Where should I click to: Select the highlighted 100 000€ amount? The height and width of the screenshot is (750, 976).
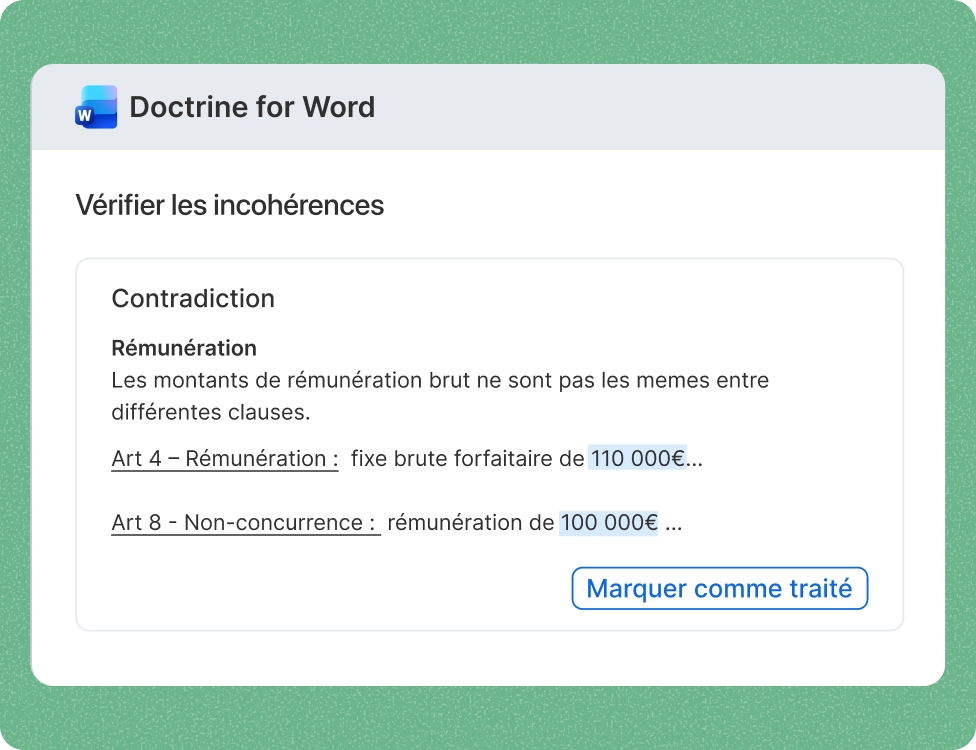(x=611, y=522)
